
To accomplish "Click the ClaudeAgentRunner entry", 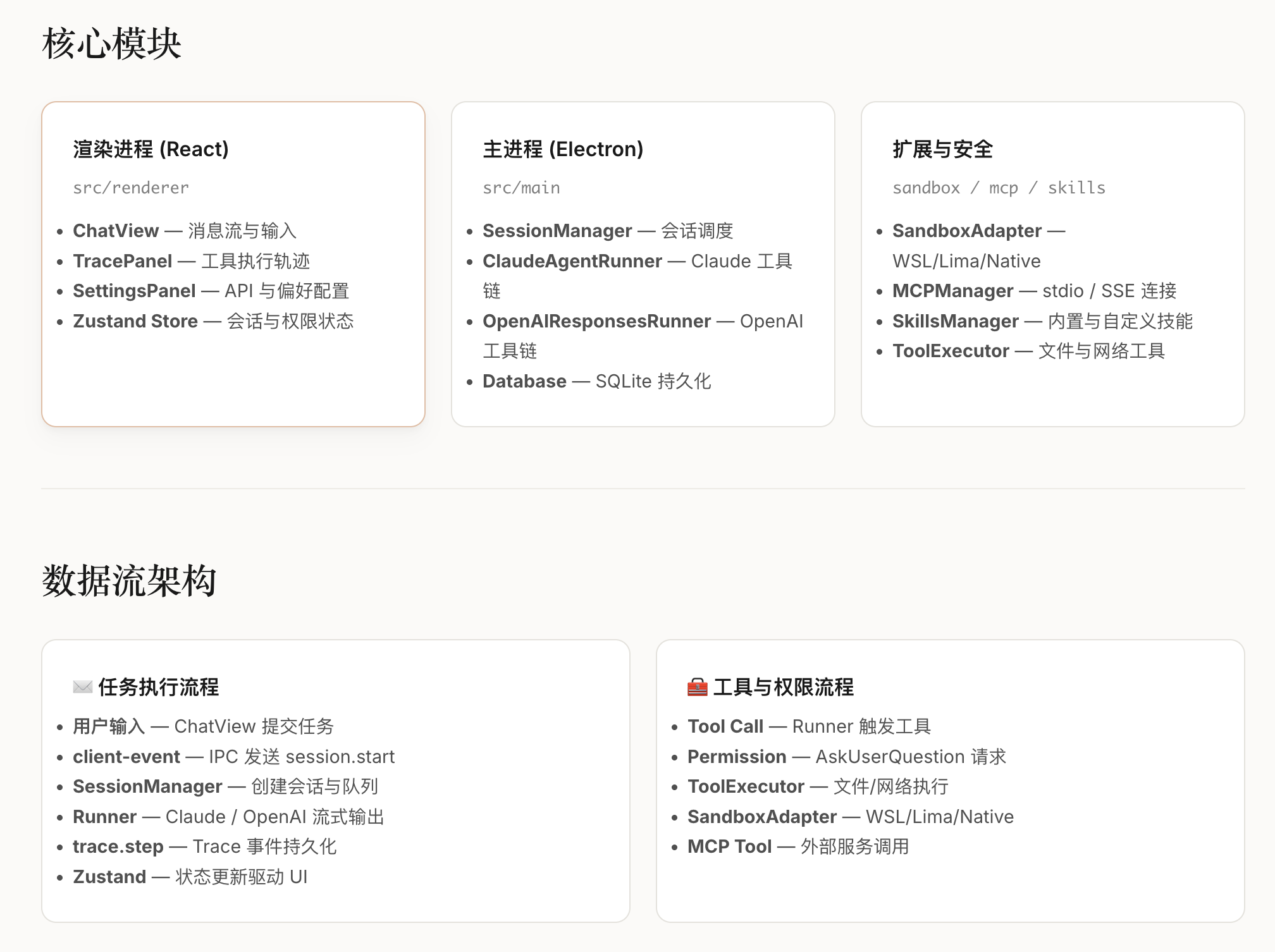I will [x=572, y=261].
